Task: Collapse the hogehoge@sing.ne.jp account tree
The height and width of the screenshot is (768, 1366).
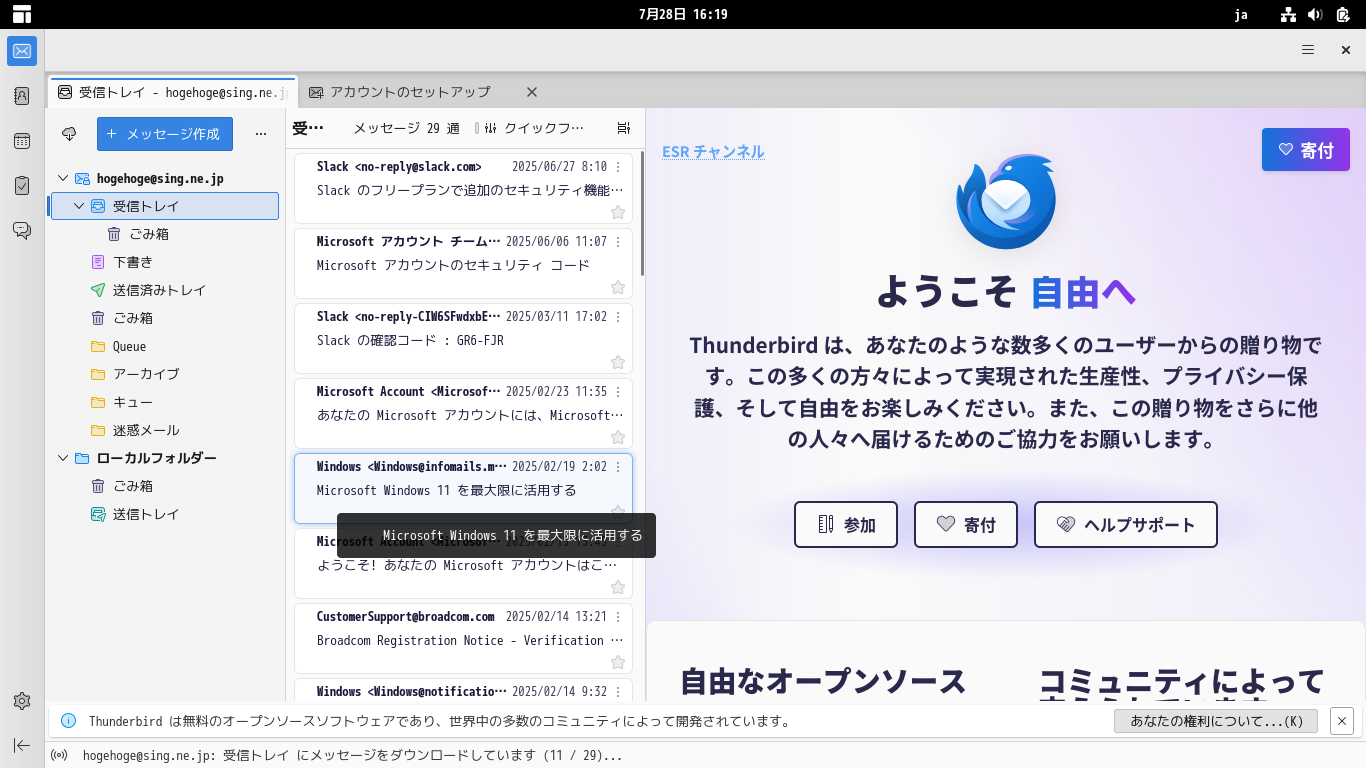Action: 63,178
